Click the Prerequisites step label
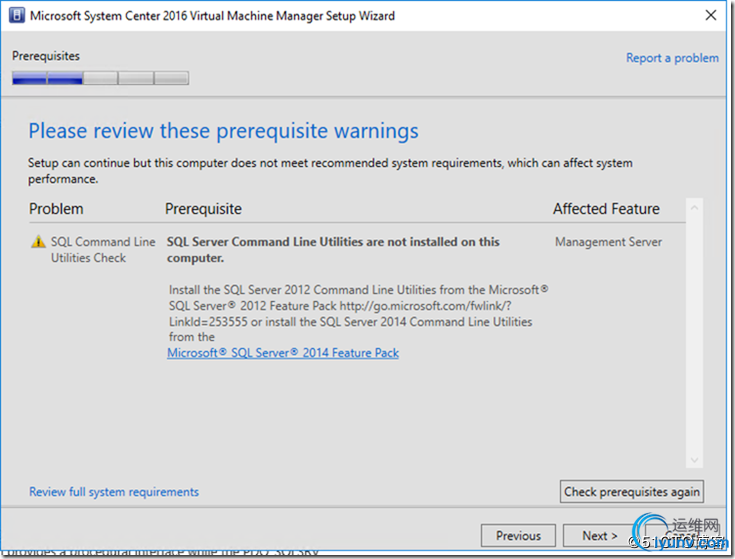 46,56
